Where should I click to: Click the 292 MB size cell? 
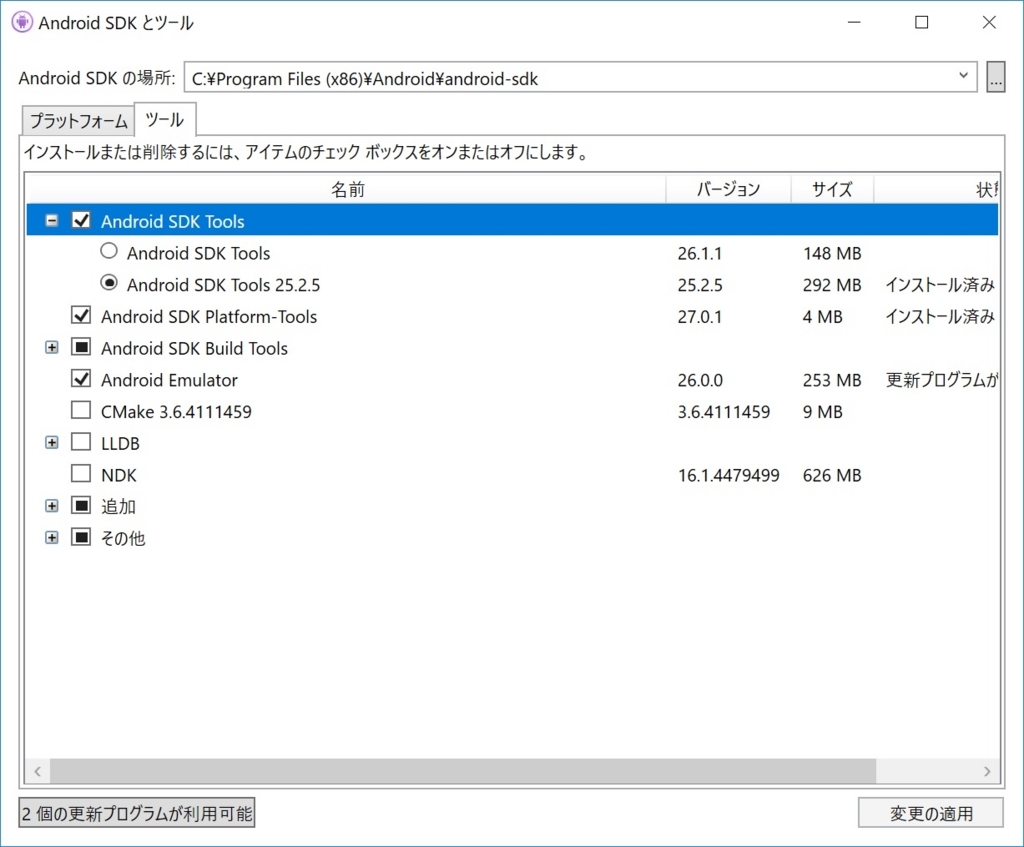832,285
